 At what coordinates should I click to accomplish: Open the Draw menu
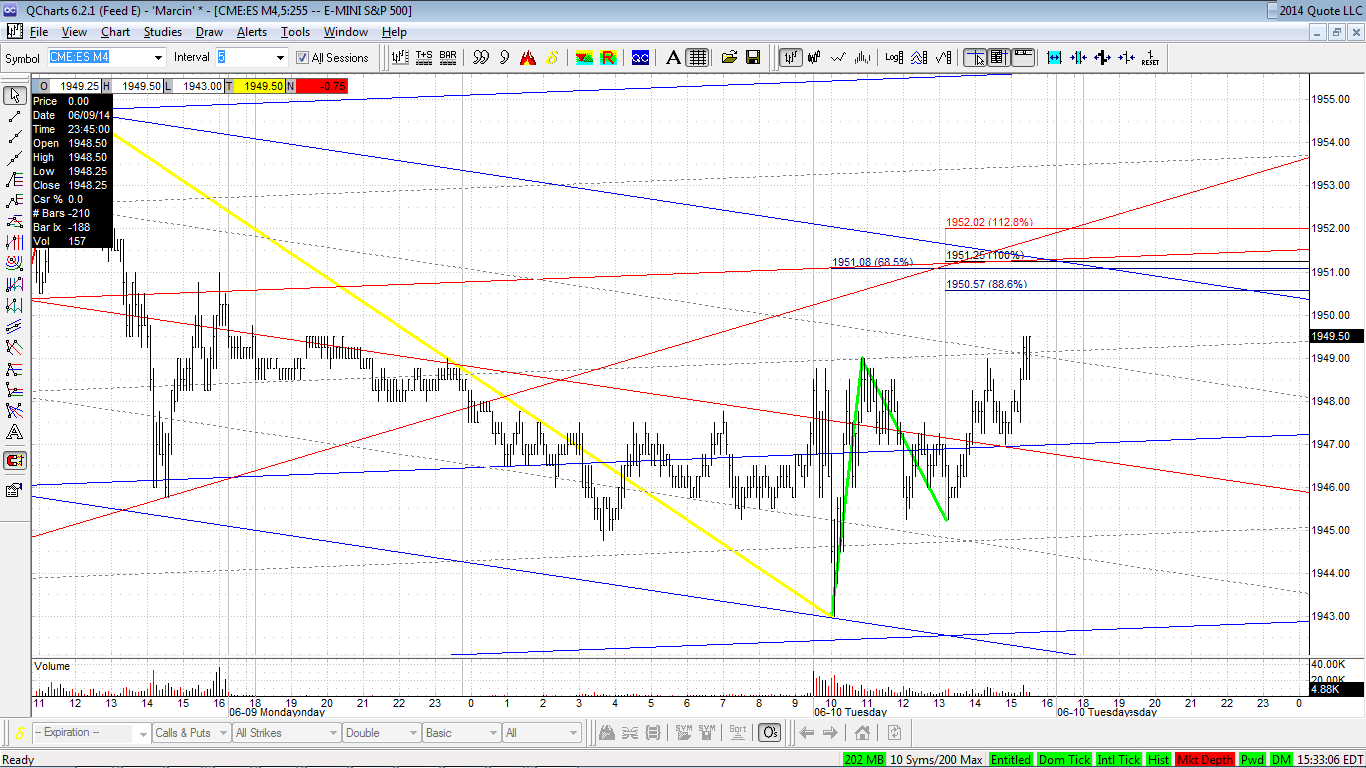coord(208,32)
